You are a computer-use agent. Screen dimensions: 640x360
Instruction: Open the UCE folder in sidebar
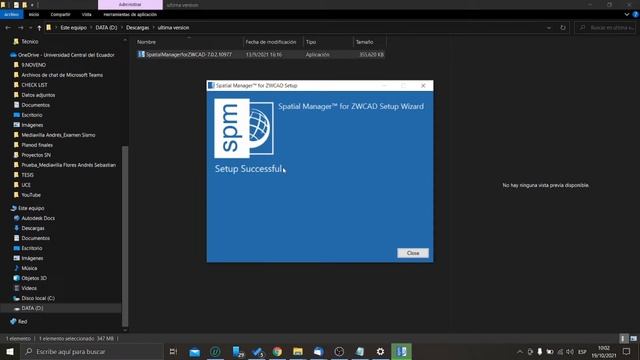pos(26,185)
